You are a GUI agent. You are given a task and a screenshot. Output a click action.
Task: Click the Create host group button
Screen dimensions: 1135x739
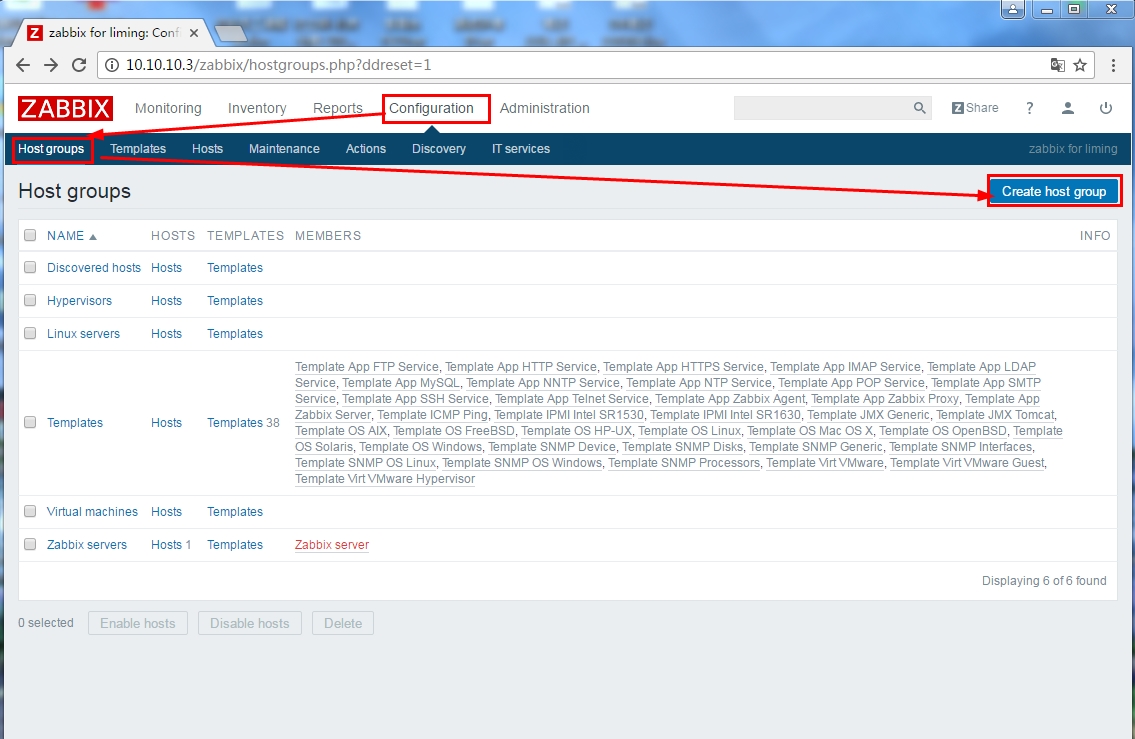coord(1054,192)
